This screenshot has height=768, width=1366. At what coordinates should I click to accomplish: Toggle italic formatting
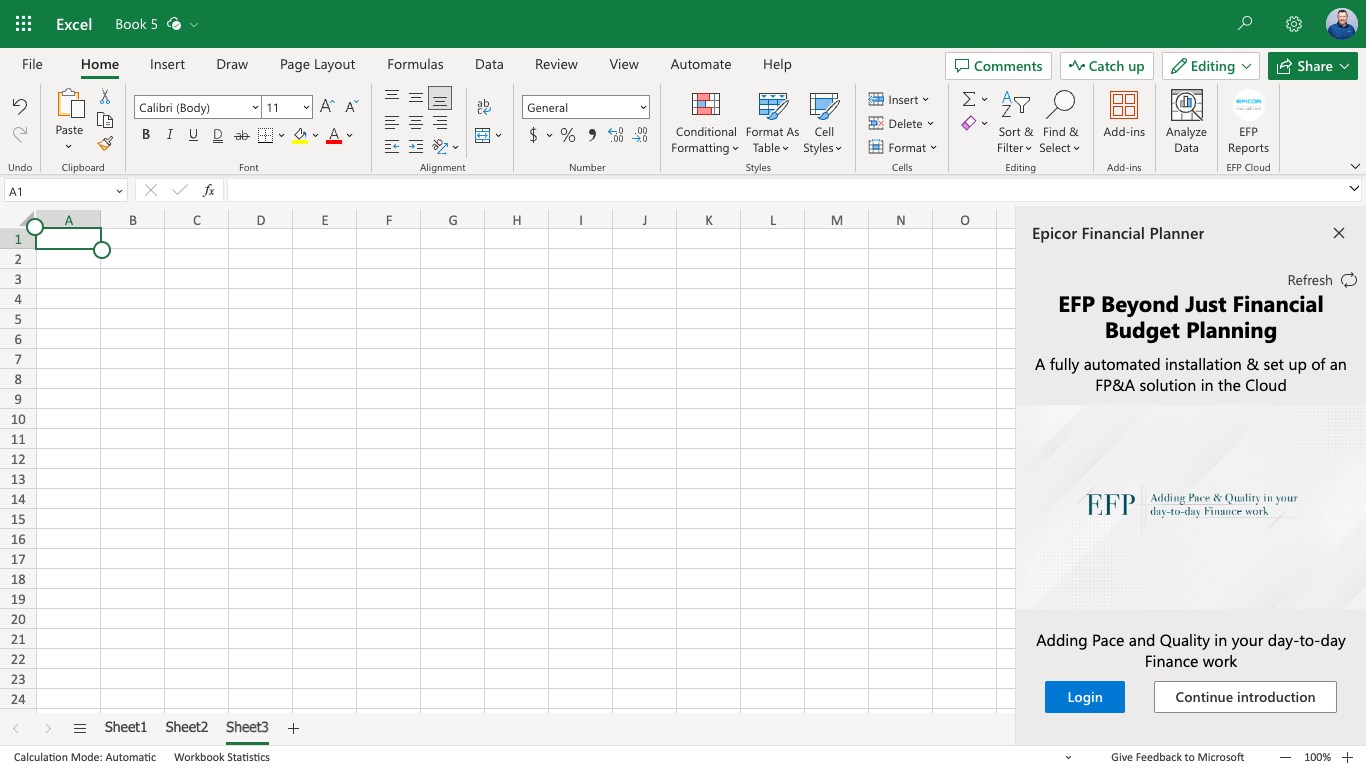pyautogui.click(x=170, y=135)
